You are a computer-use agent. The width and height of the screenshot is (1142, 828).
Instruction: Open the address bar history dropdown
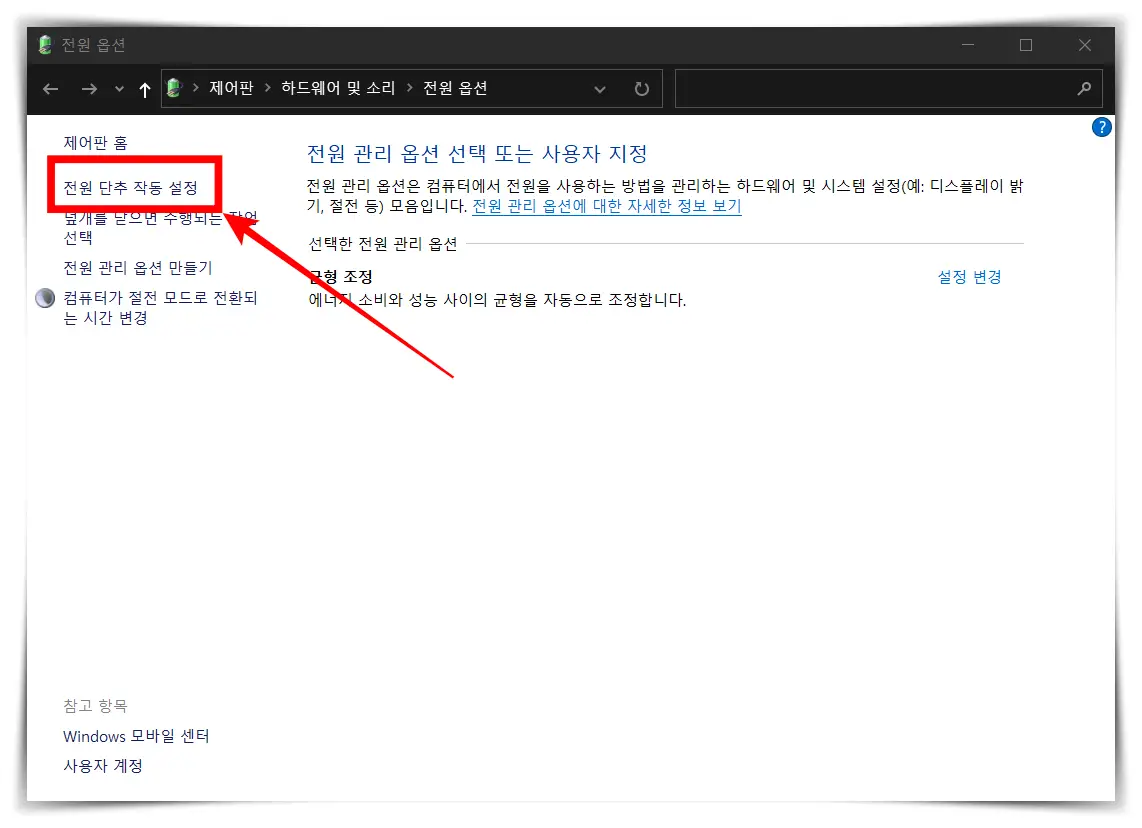pyautogui.click(x=118, y=88)
